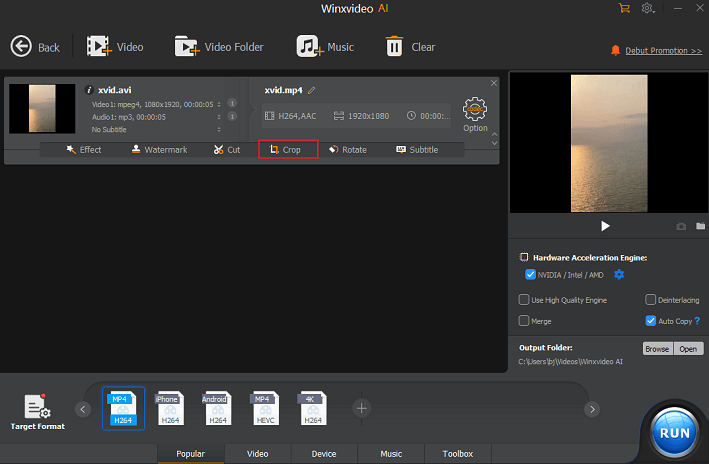This screenshot has width=709, height=464.
Task: Open the Rotate tool
Action: pyautogui.click(x=348, y=150)
